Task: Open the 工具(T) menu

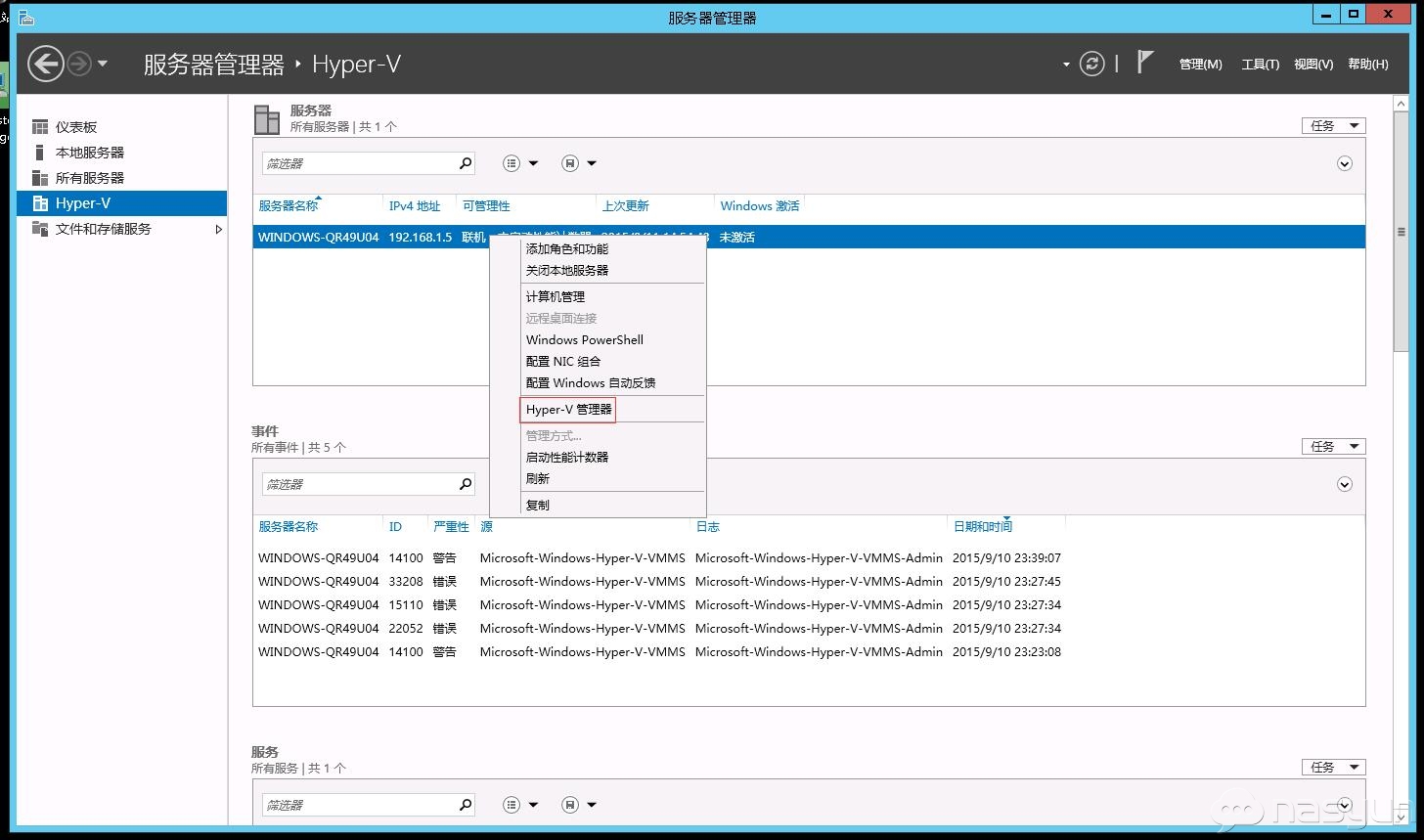Action: coord(1260,65)
